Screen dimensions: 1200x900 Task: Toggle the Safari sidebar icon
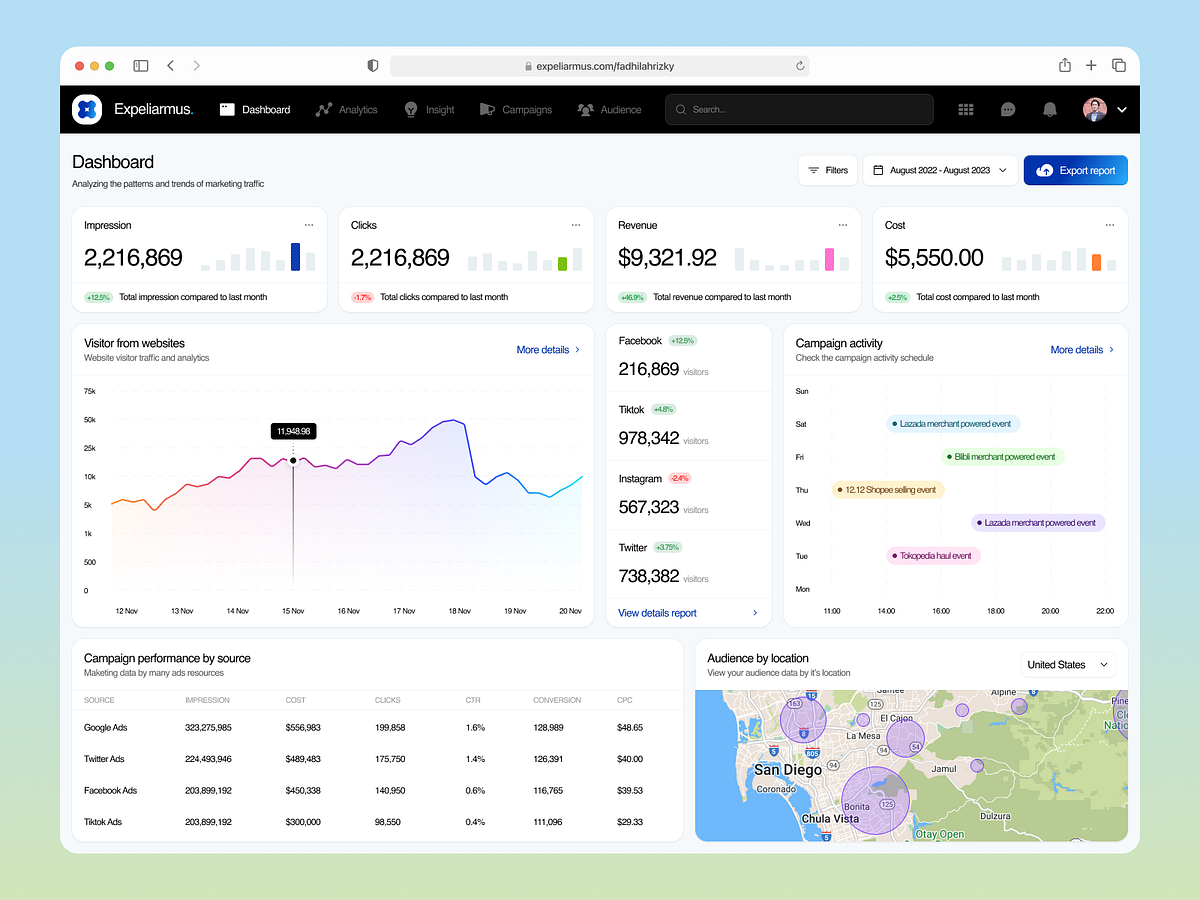(140, 65)
